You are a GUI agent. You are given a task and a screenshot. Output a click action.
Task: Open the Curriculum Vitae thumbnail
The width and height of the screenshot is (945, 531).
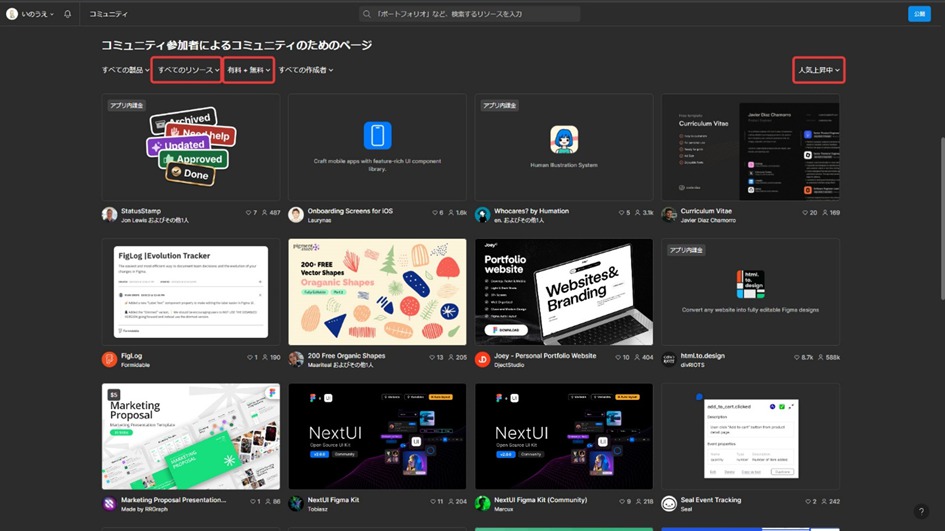coord(750,147)
